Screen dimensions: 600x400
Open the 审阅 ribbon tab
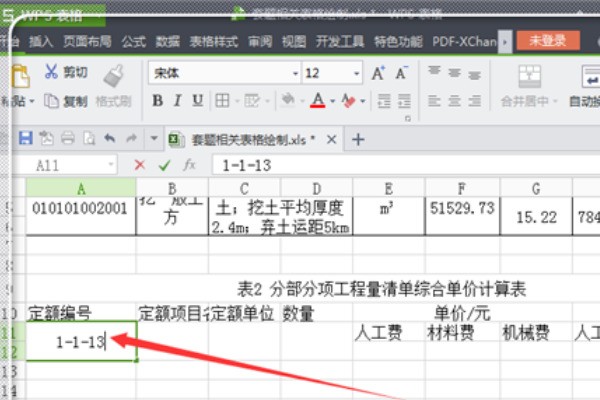[260, 41]
